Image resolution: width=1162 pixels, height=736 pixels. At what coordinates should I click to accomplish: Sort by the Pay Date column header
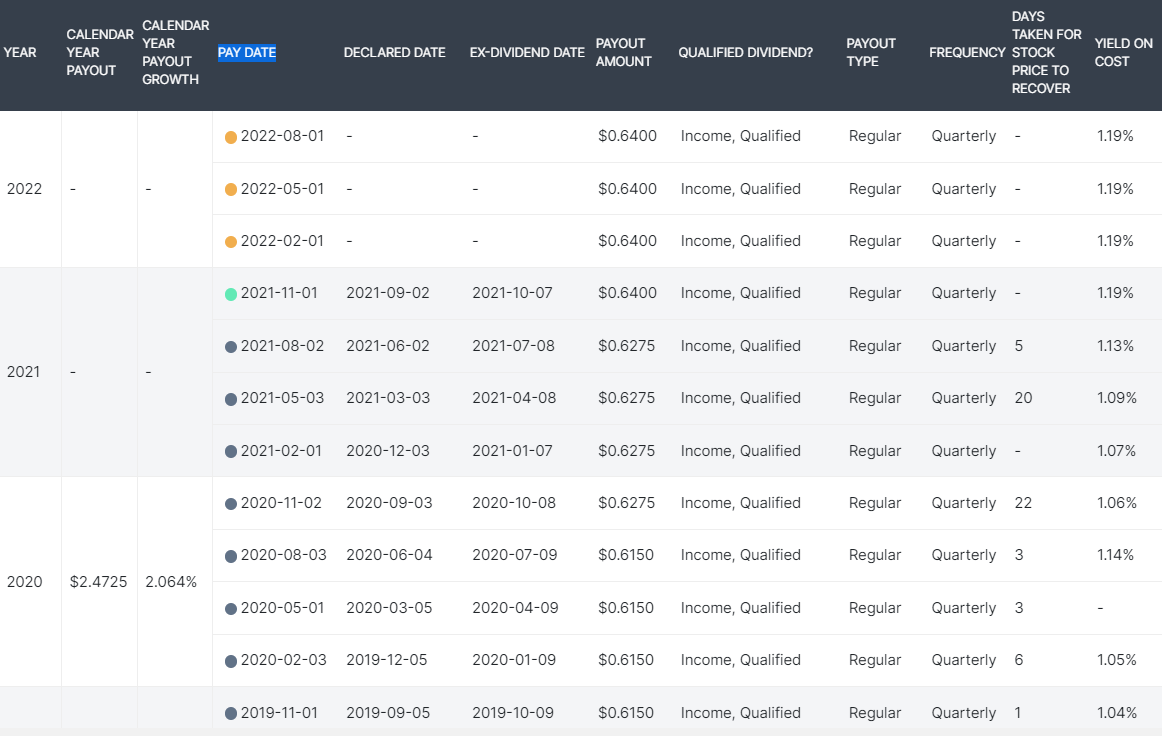point(247,53)
